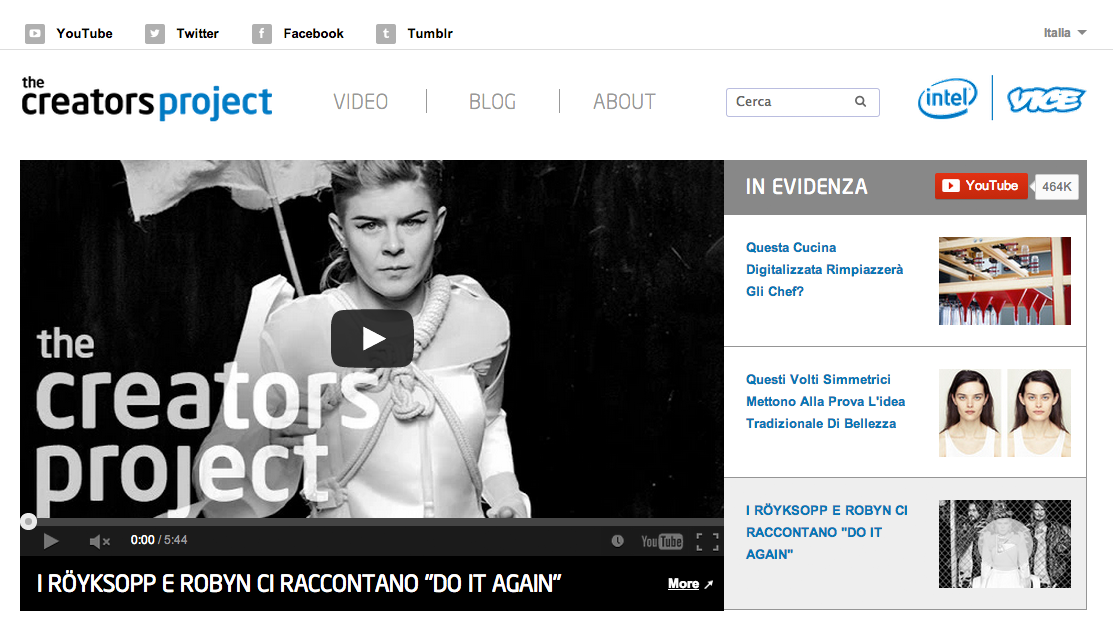The width and height of the screenshot is (1113, 634).
Task: Go to the ABOUT page
Action: pos(625,102)
